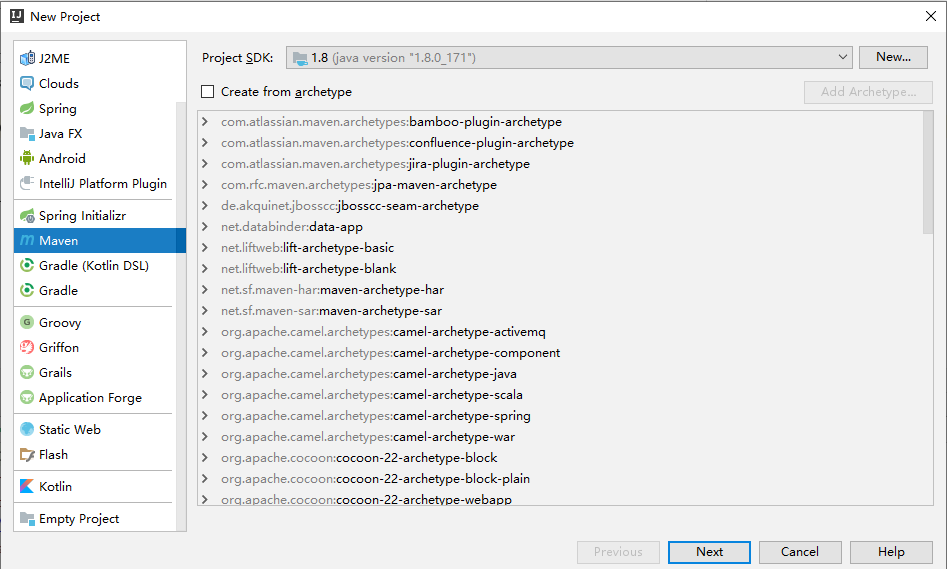Expand the lift-archetype-basic node
Image resolution: width=947 pixels, height=569 pixels.
point(205,248)
